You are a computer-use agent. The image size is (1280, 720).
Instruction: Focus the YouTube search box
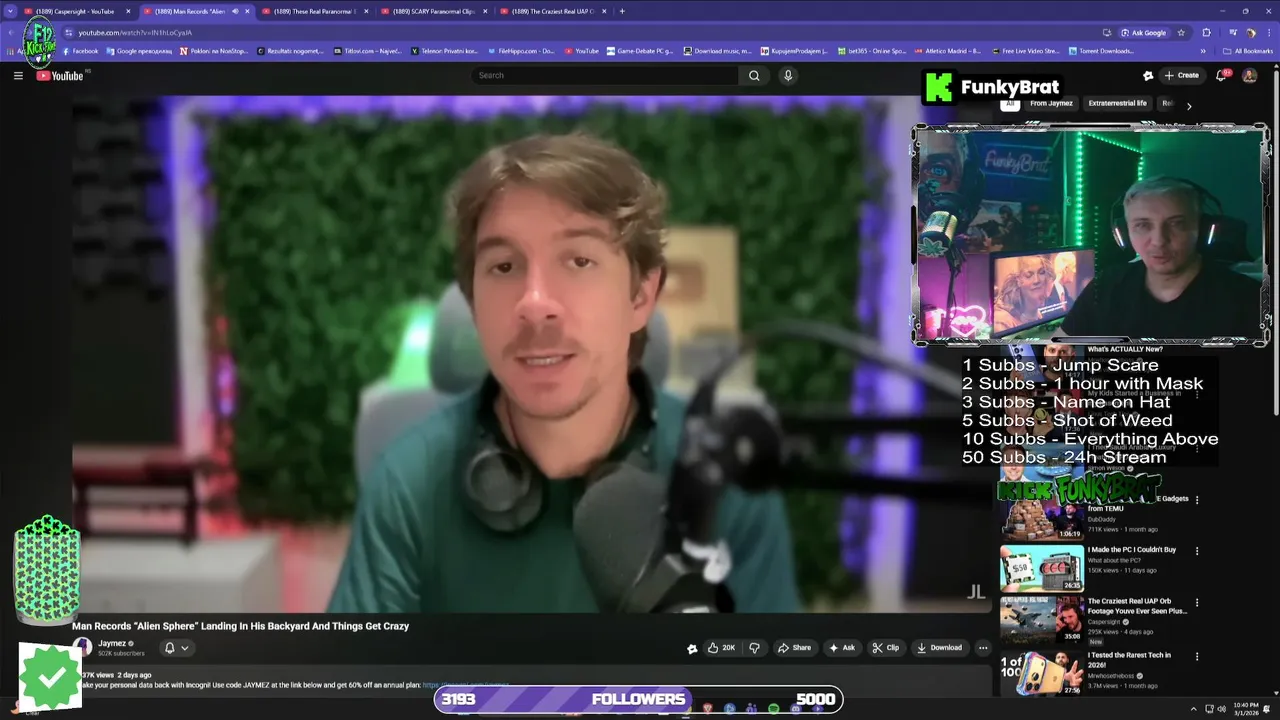coord(605,75)
